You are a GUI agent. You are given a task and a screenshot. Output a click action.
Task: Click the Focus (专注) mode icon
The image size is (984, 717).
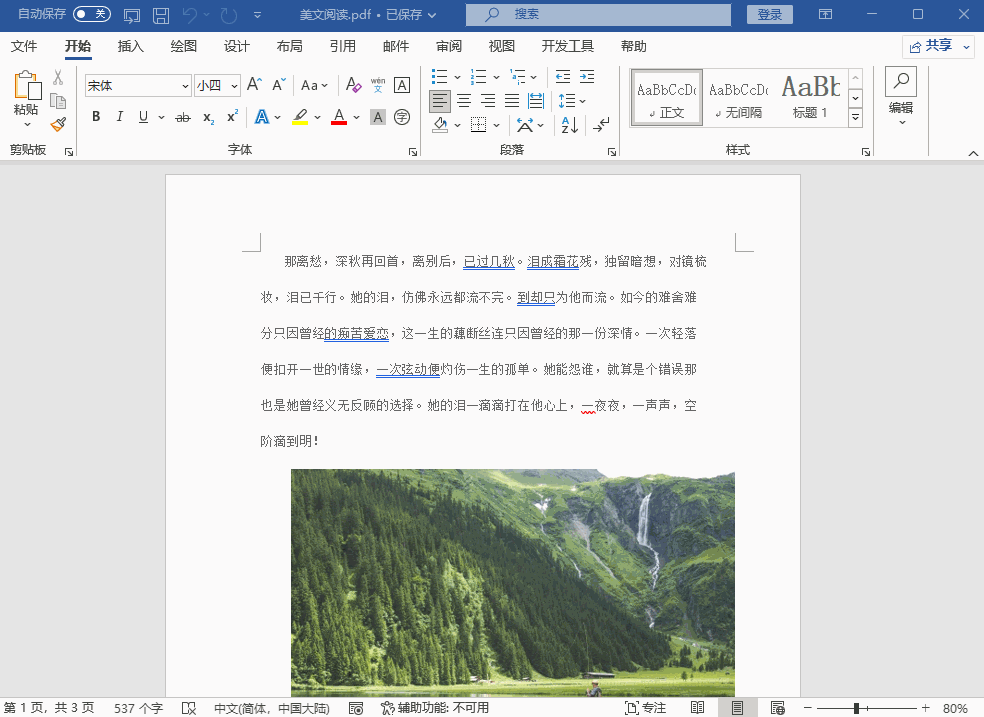[646, 708]
